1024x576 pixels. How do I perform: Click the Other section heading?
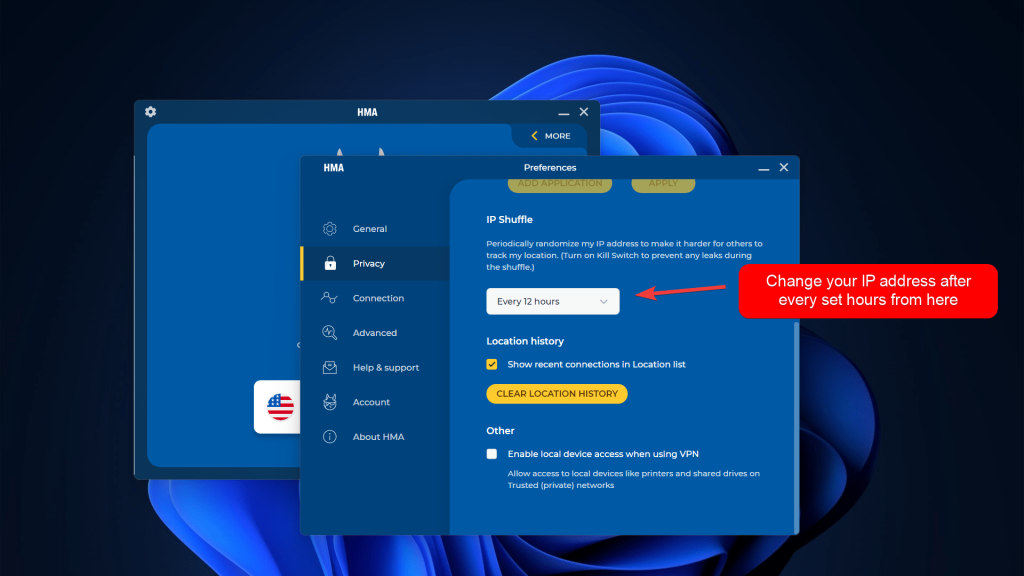500,430
